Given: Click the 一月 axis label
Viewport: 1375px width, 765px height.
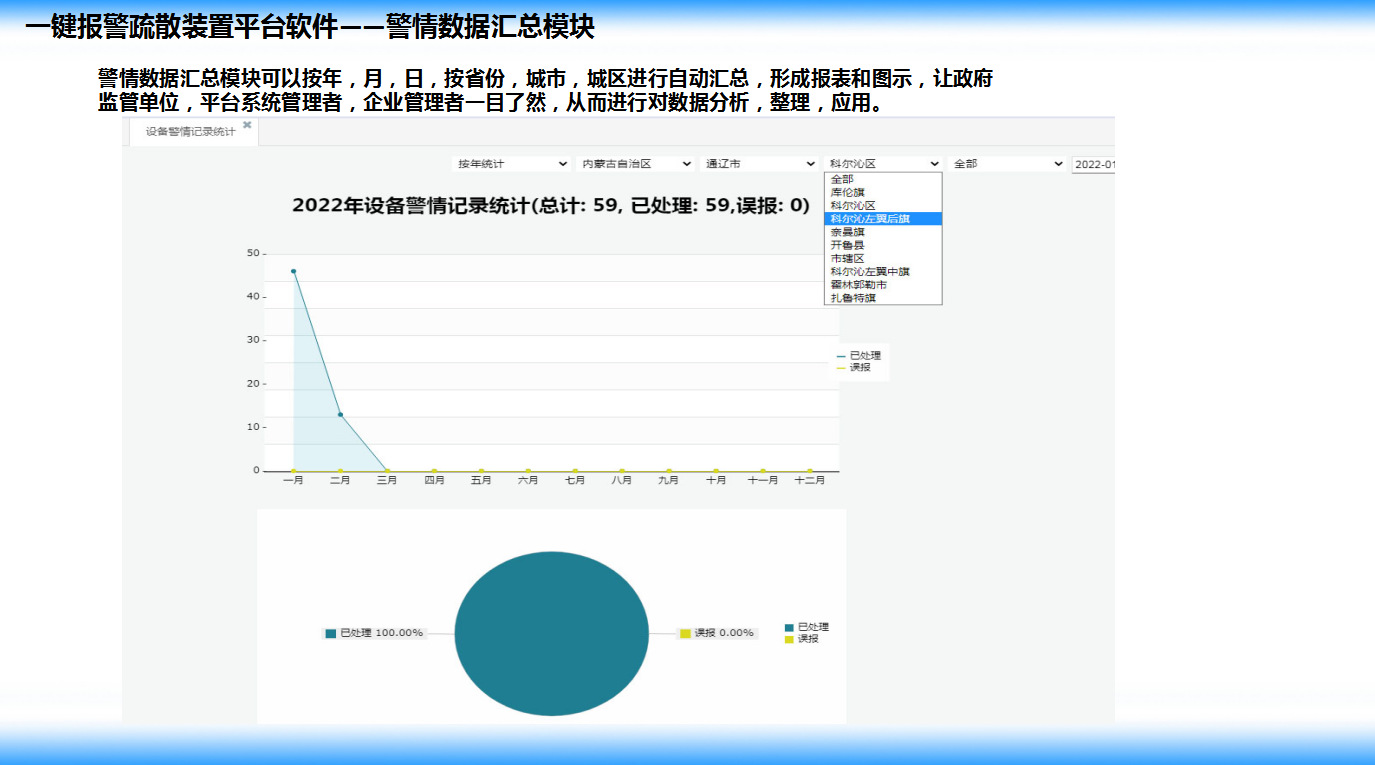Looking at the screenshot, I should [x=293, y=480].
